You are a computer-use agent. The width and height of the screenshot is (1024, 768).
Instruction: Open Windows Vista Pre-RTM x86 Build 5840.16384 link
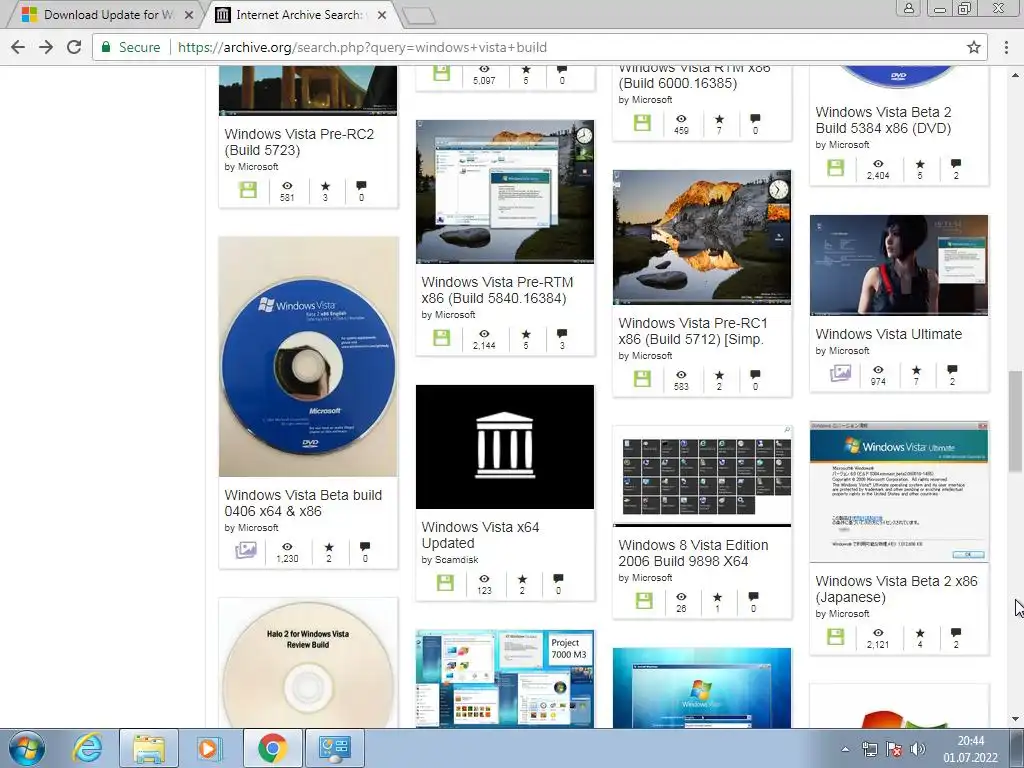[x=497, y=290]
